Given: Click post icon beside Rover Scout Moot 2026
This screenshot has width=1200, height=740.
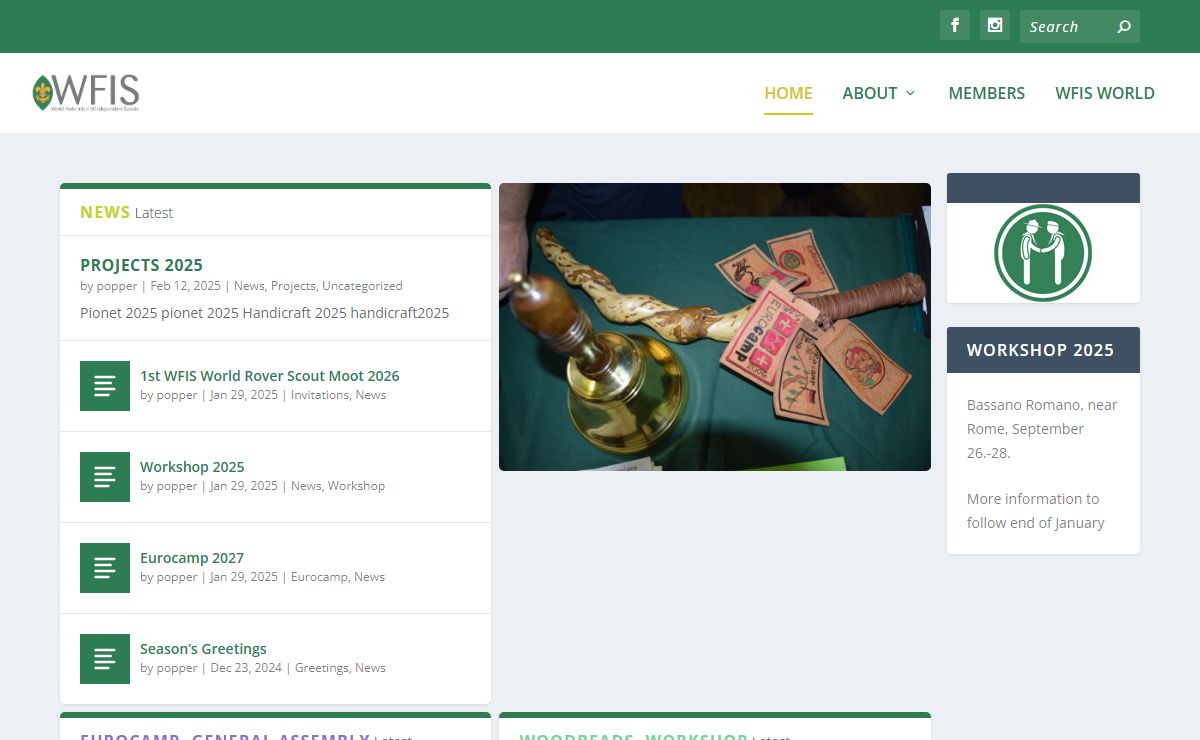Looking at the screenshot, I should coord(105,386).
